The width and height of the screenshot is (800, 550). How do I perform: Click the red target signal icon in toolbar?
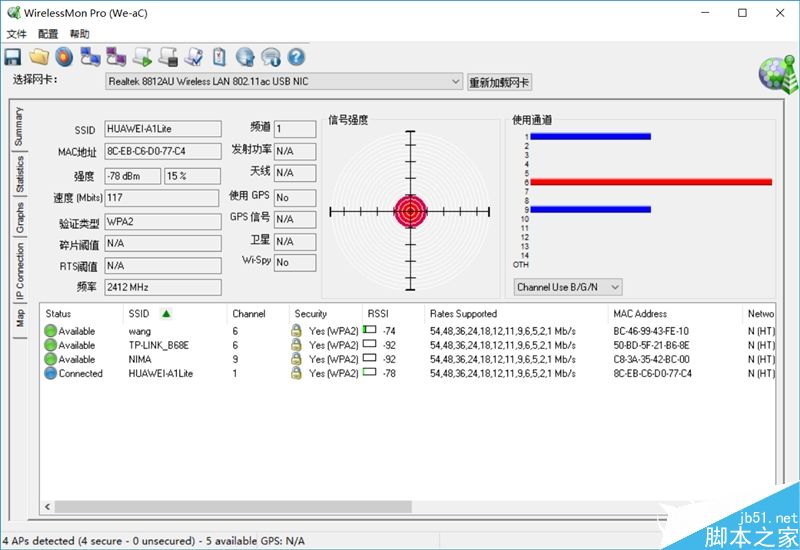(64, 57)
